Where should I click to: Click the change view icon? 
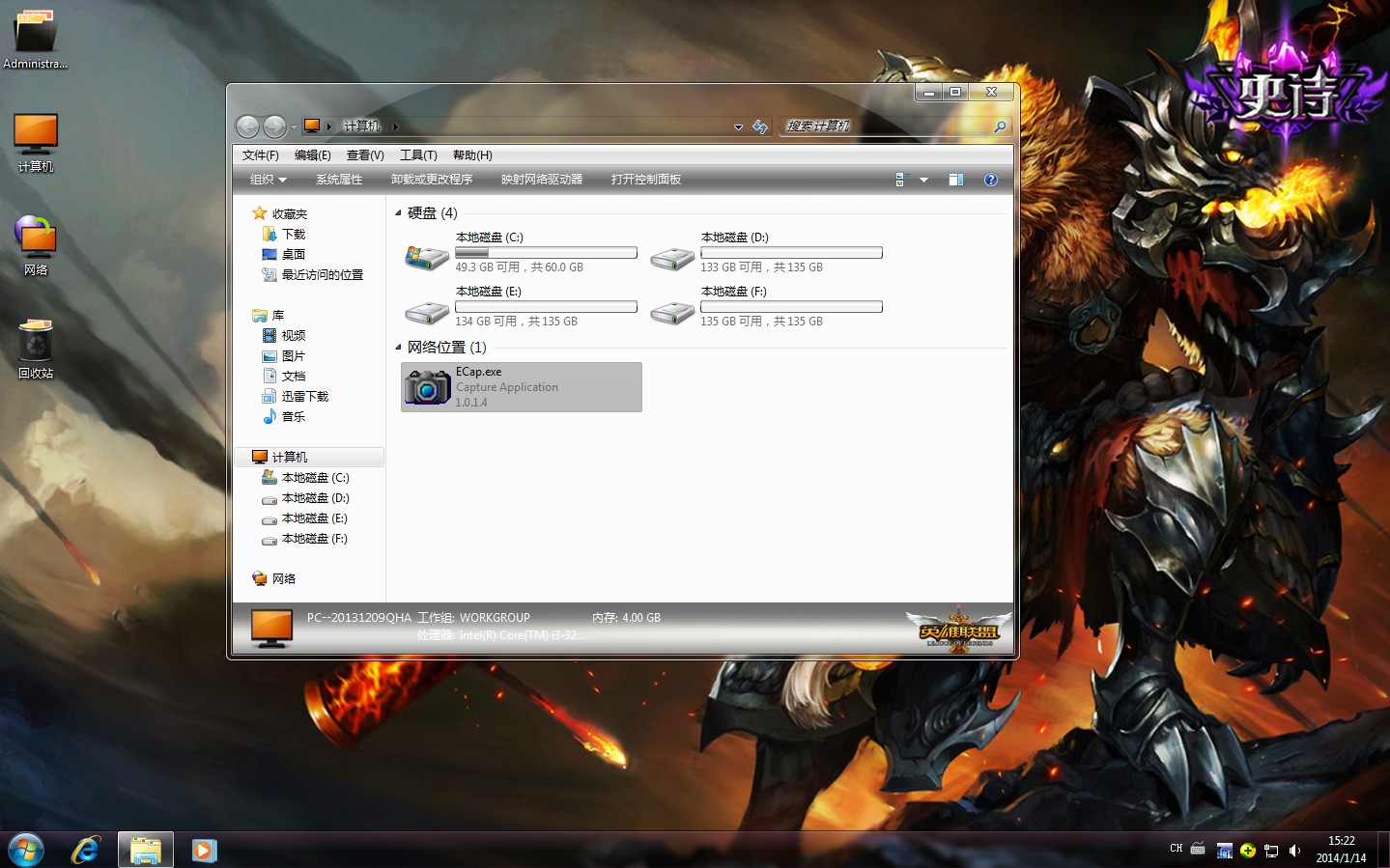pyautogui.click(x=900, y=180)
